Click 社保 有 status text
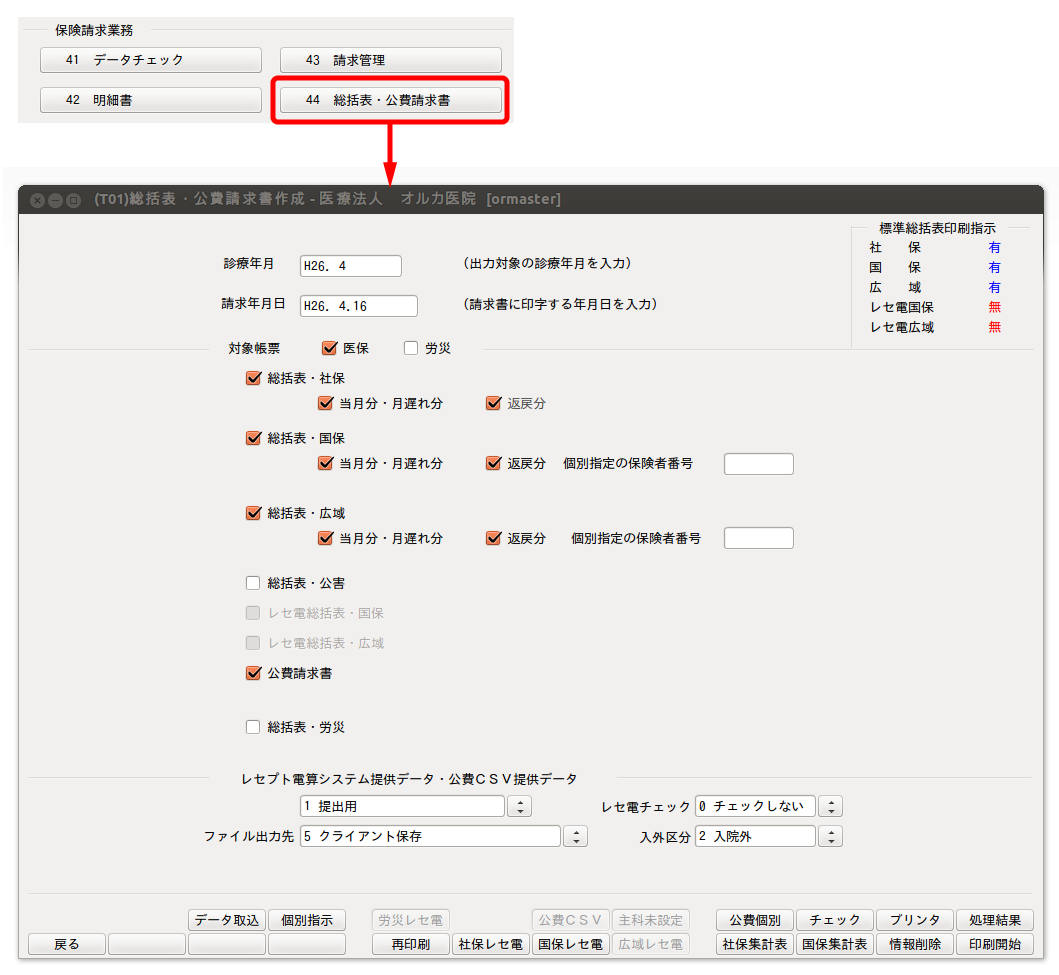The image size is (1059, 975). tap(994, 248)
